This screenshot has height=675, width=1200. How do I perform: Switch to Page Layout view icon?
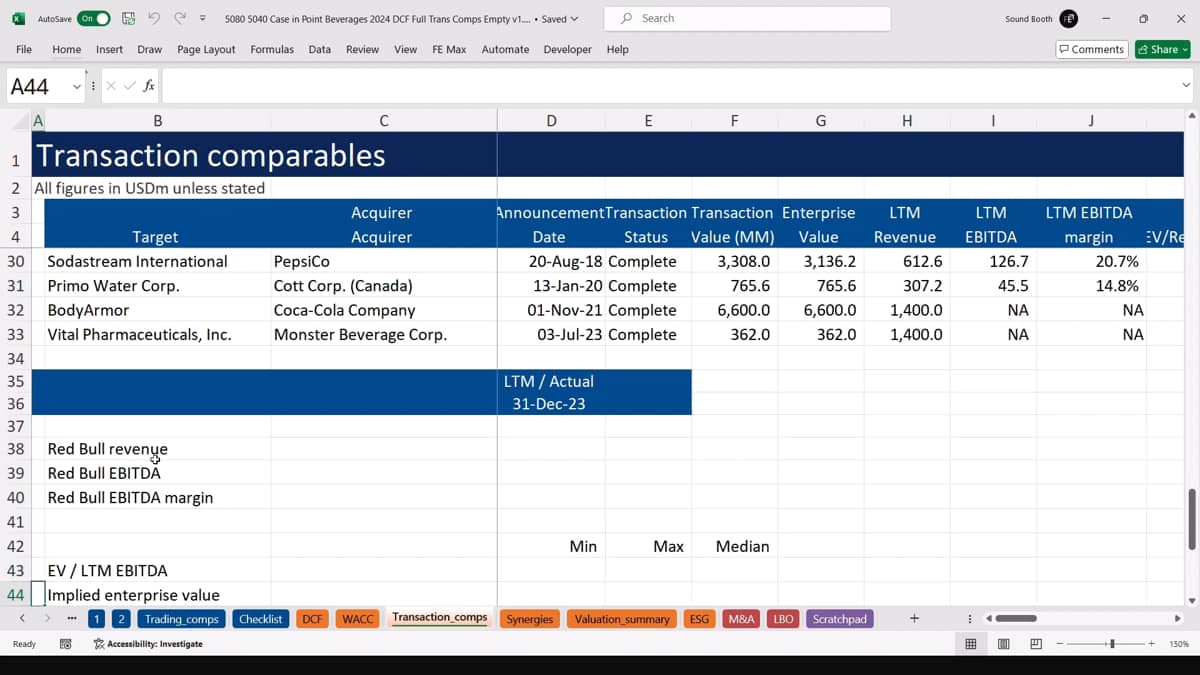coord(1003,644)
